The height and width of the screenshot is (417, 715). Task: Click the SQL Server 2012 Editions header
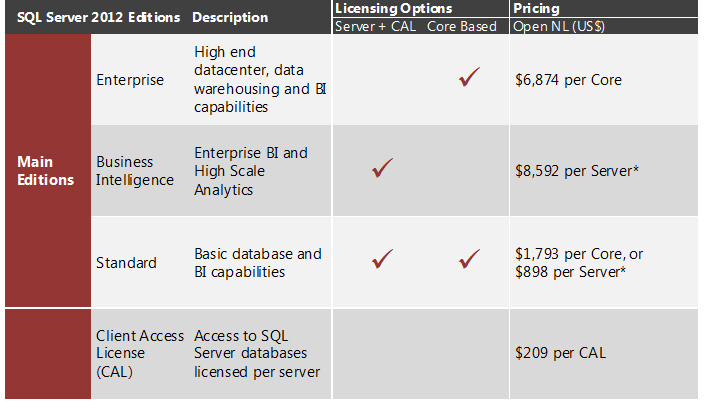[x=98, y=17]
